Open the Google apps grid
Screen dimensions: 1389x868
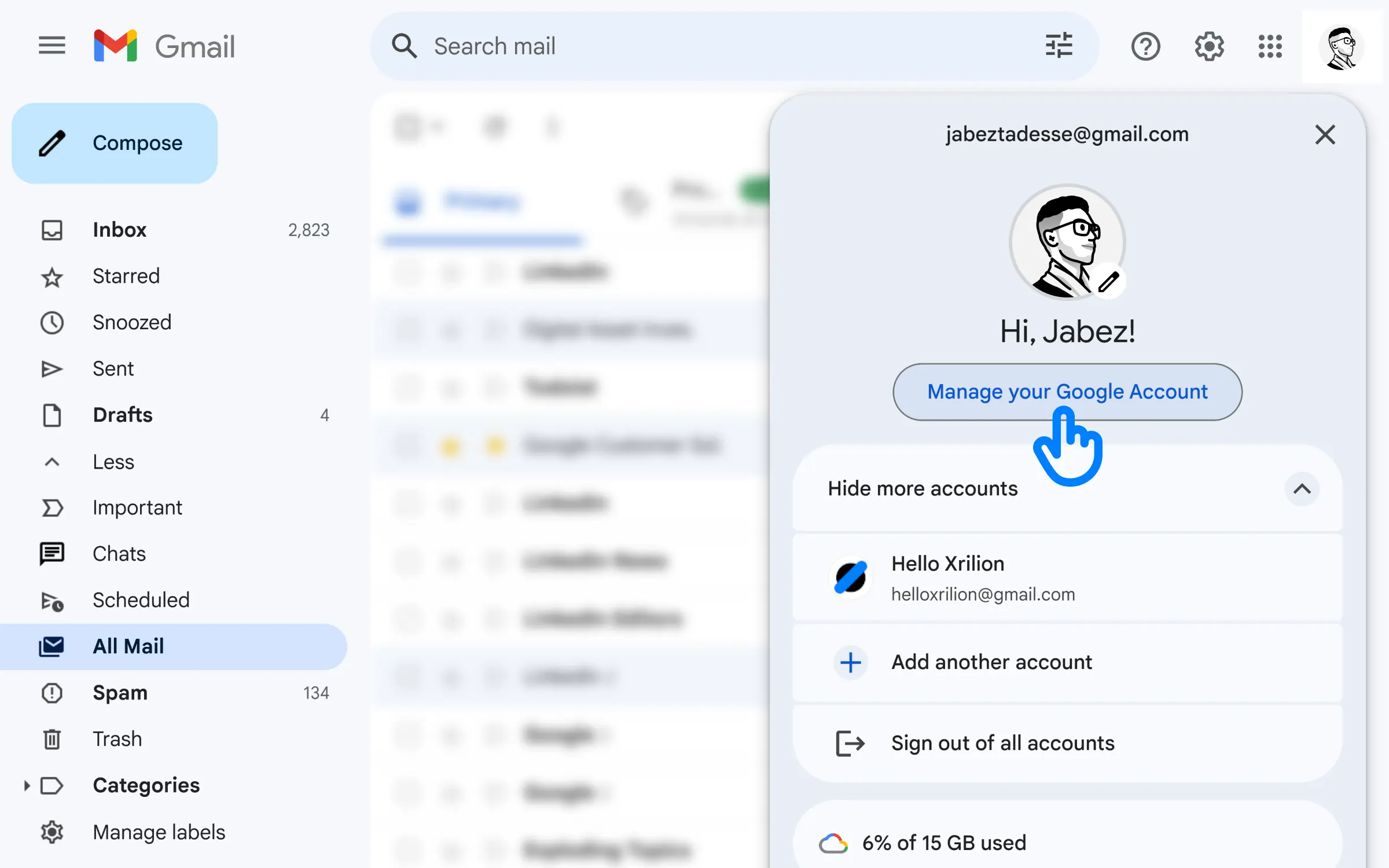(1270, 46)
